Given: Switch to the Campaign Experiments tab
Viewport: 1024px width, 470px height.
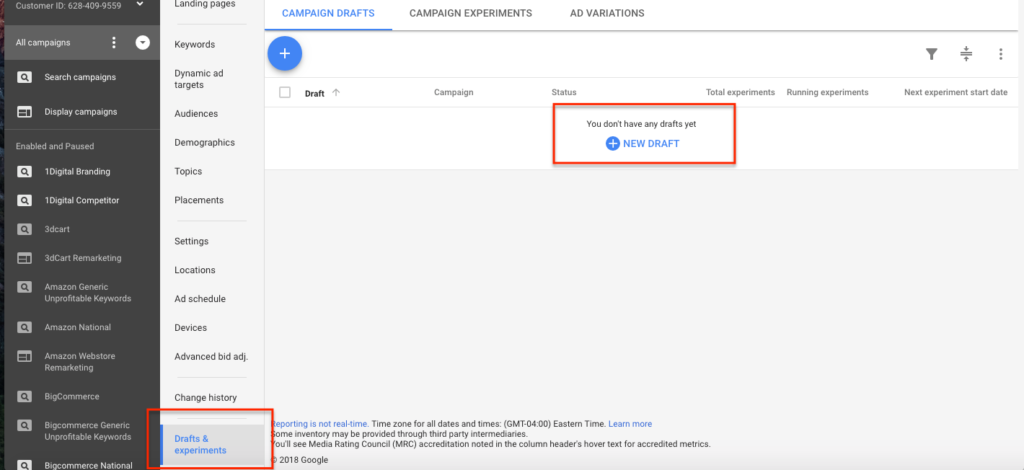Looking at the screenshot, I should 470,13.
